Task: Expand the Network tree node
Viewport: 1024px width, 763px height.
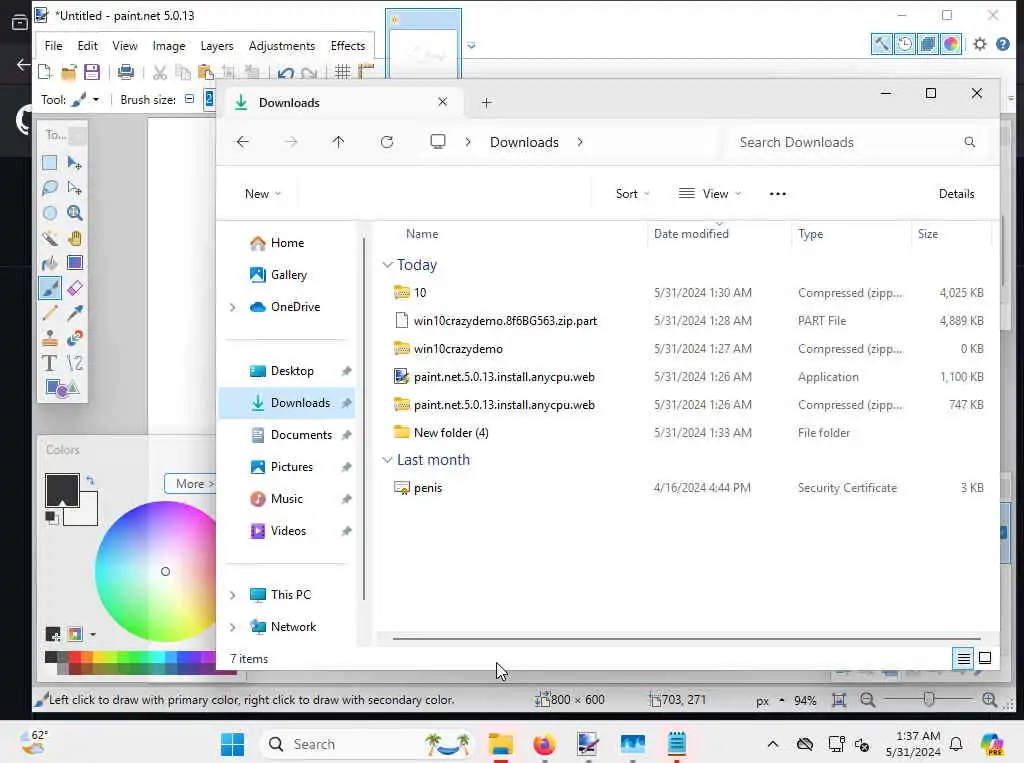Action: coord(232,627)
